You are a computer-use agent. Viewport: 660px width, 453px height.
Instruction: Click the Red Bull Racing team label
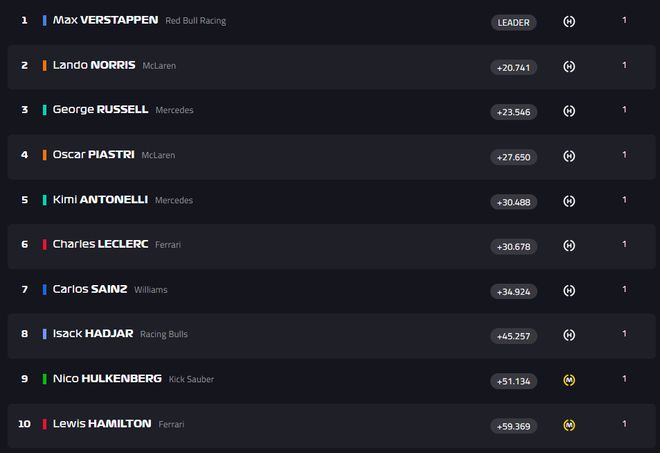(x=194, y=21)
